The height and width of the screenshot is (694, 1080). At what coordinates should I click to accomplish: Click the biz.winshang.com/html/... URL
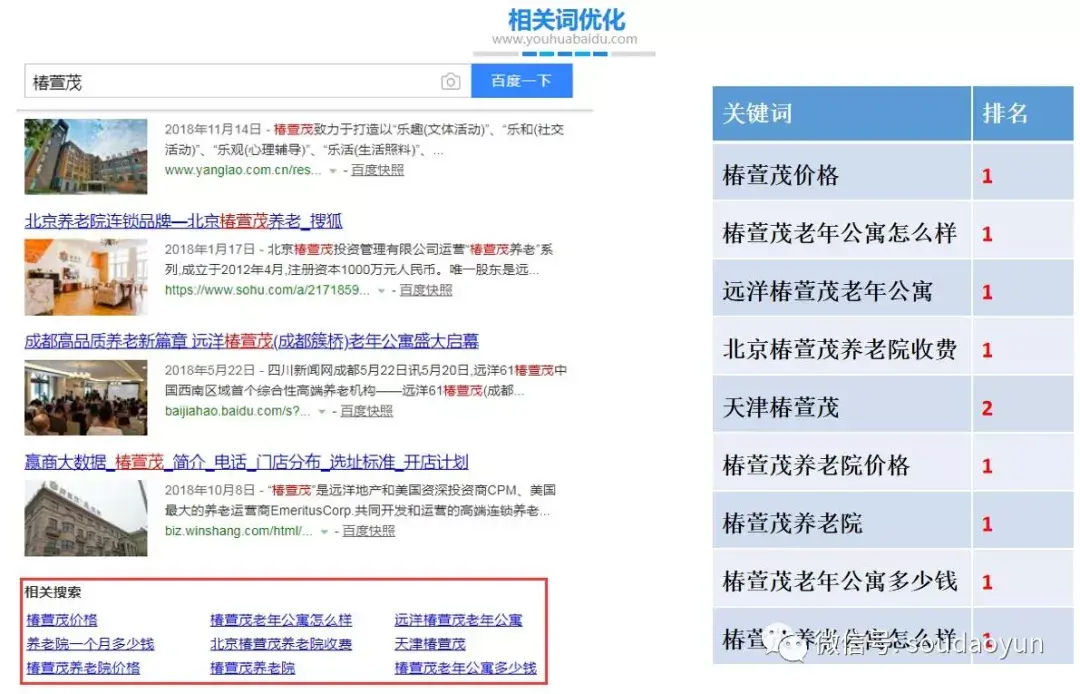[238, 531]
